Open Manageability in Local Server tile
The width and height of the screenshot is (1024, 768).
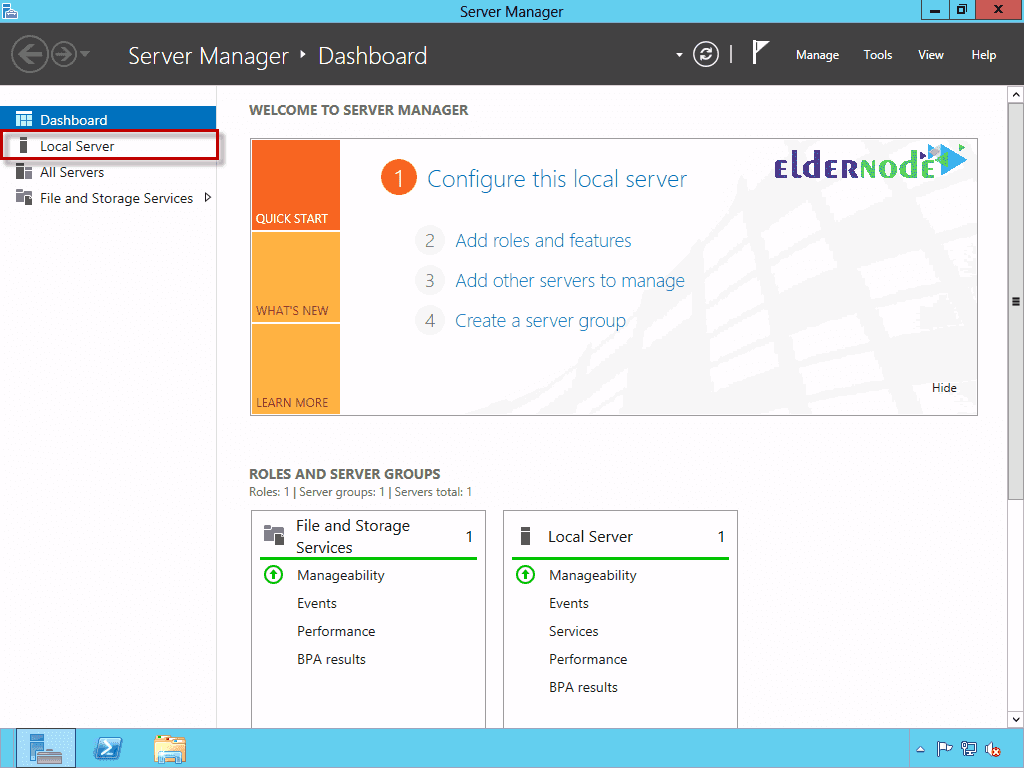(592, 575)
